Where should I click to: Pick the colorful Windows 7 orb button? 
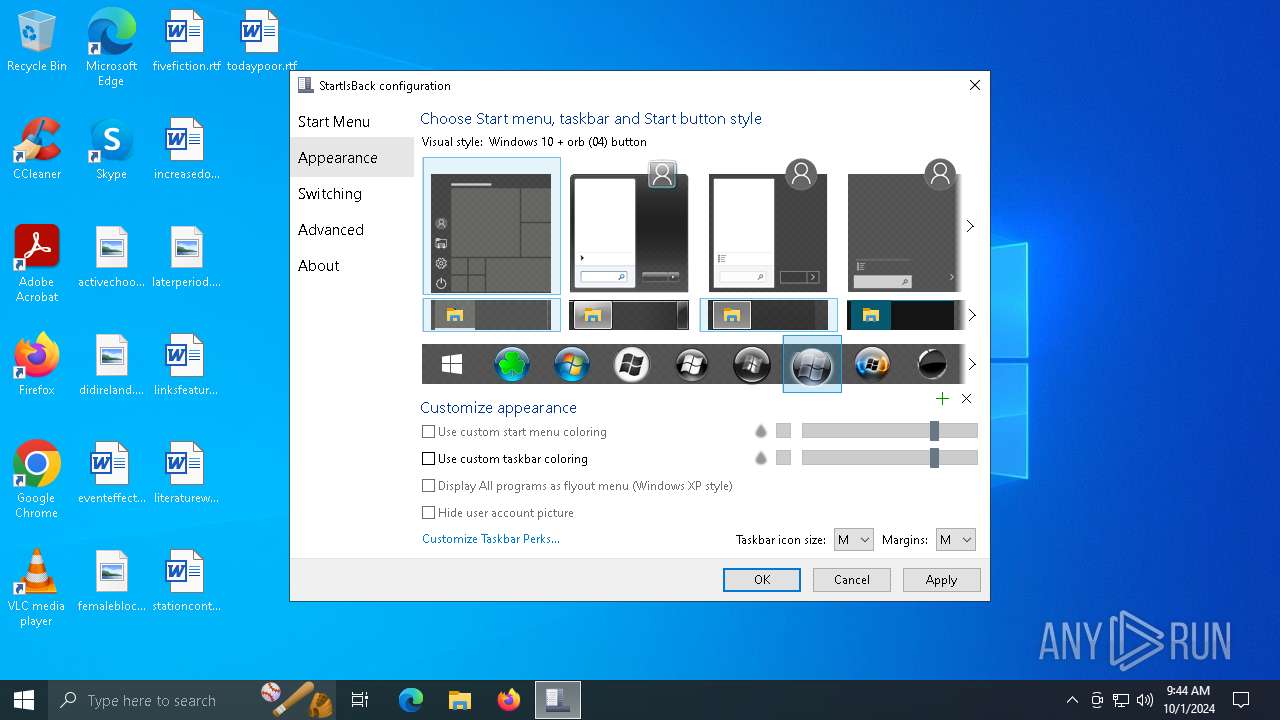572,365
